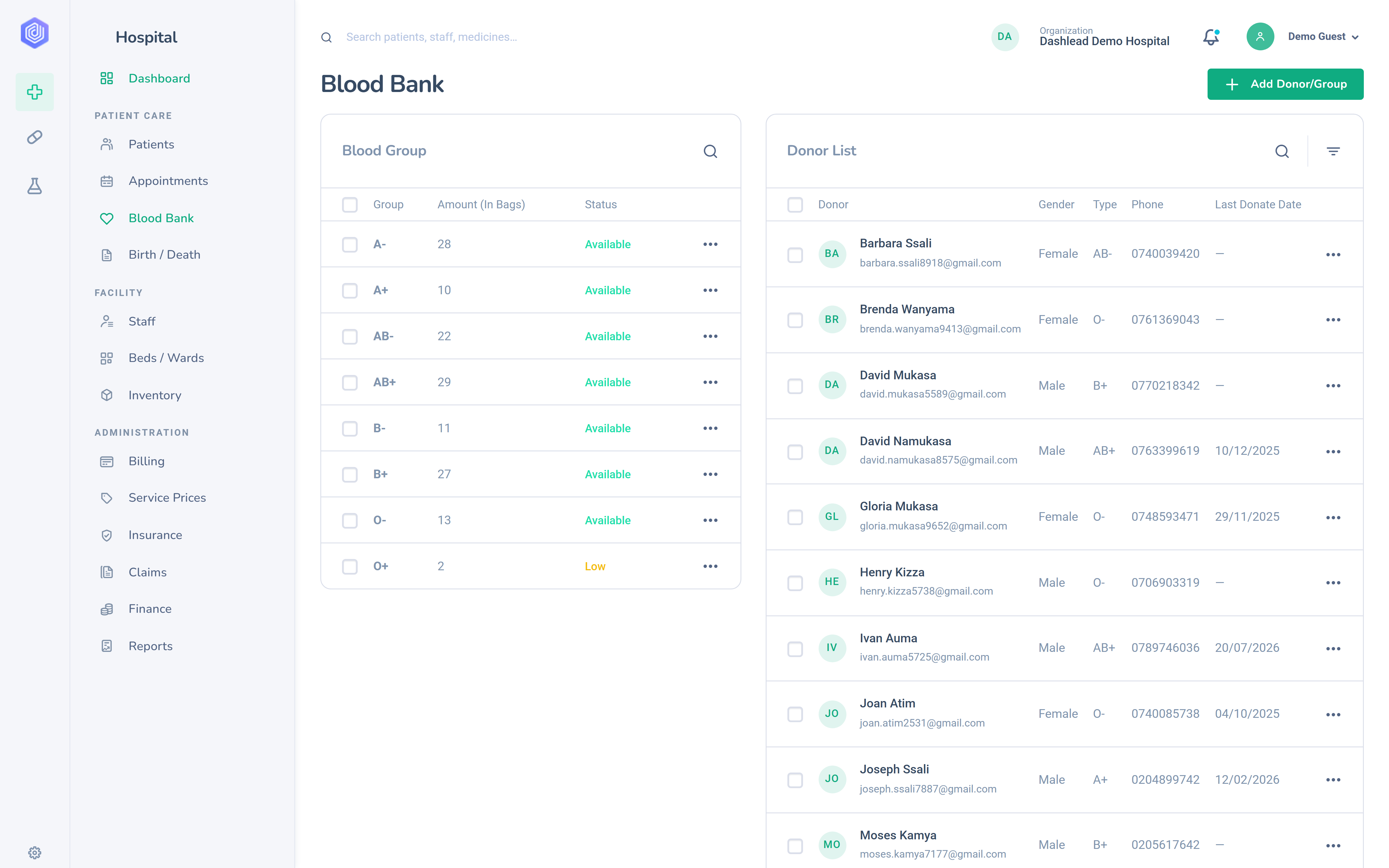Open Service Prices link

point(167,498)
